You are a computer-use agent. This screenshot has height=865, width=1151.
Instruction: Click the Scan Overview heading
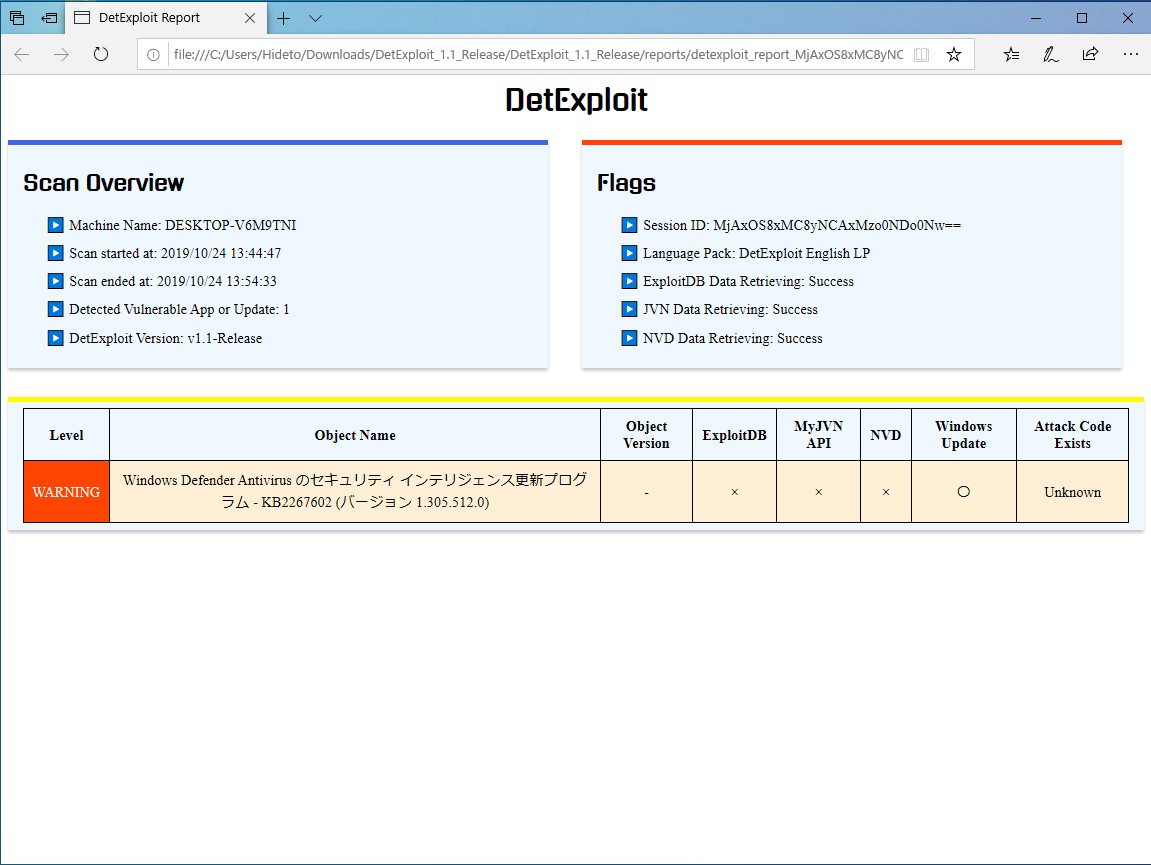(104, 183)
